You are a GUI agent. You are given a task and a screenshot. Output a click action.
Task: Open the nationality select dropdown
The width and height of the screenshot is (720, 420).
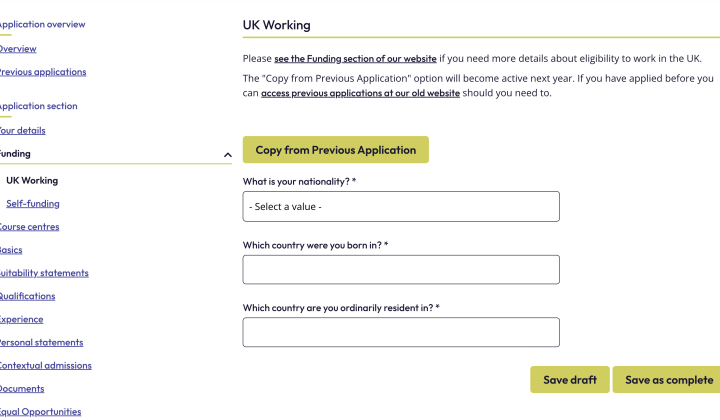(x=401, y=207)
